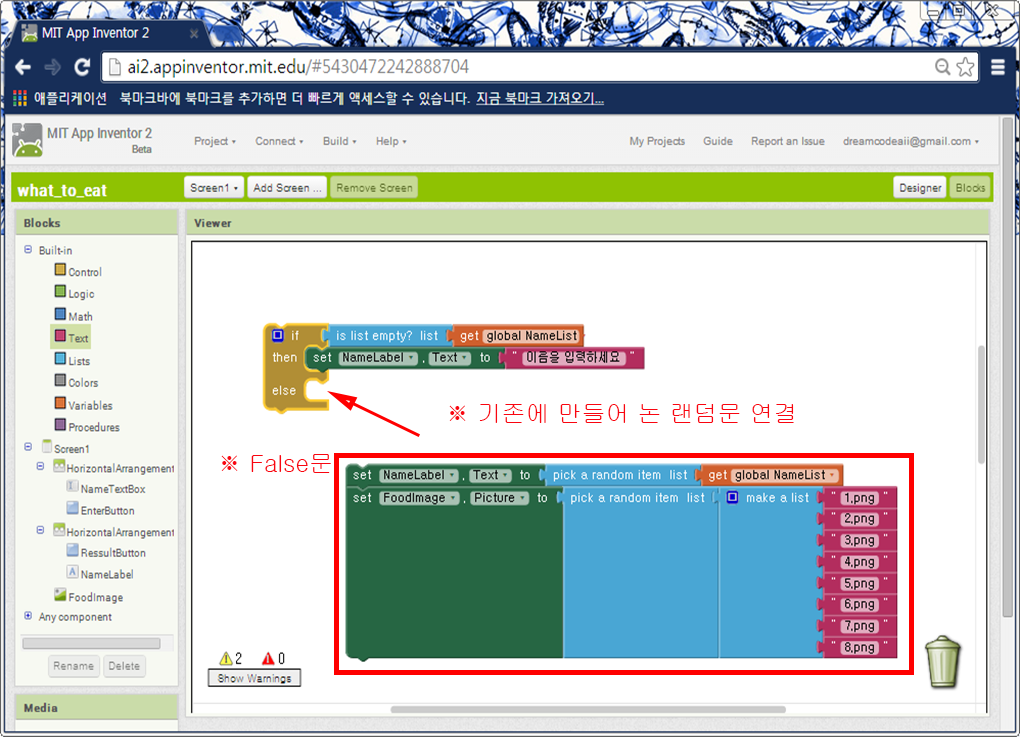
Task: Open the global NameList dropdown in the lower block
Action: pos(785,476)
